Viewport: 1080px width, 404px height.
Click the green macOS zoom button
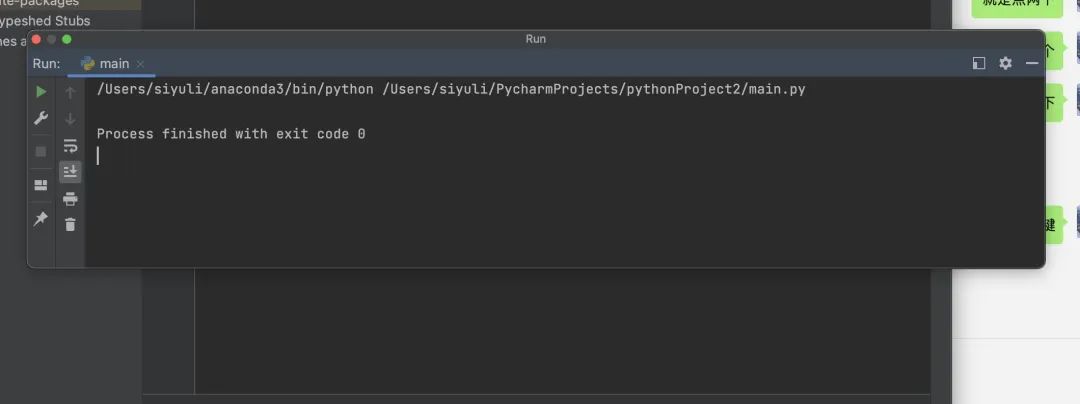tap(67, 39)
